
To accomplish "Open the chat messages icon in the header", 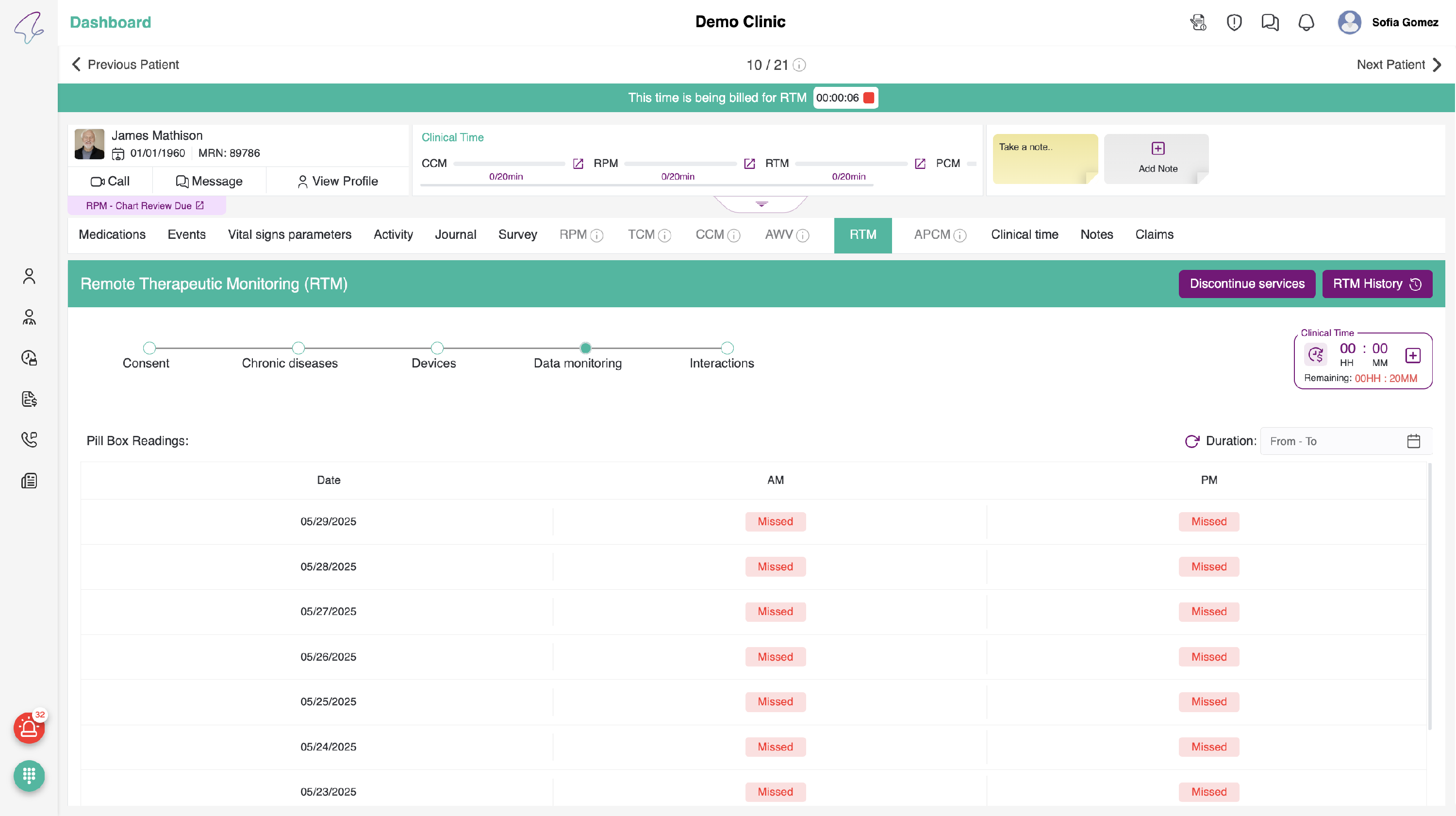I will pyautogui.click(x=1270, y=23).
